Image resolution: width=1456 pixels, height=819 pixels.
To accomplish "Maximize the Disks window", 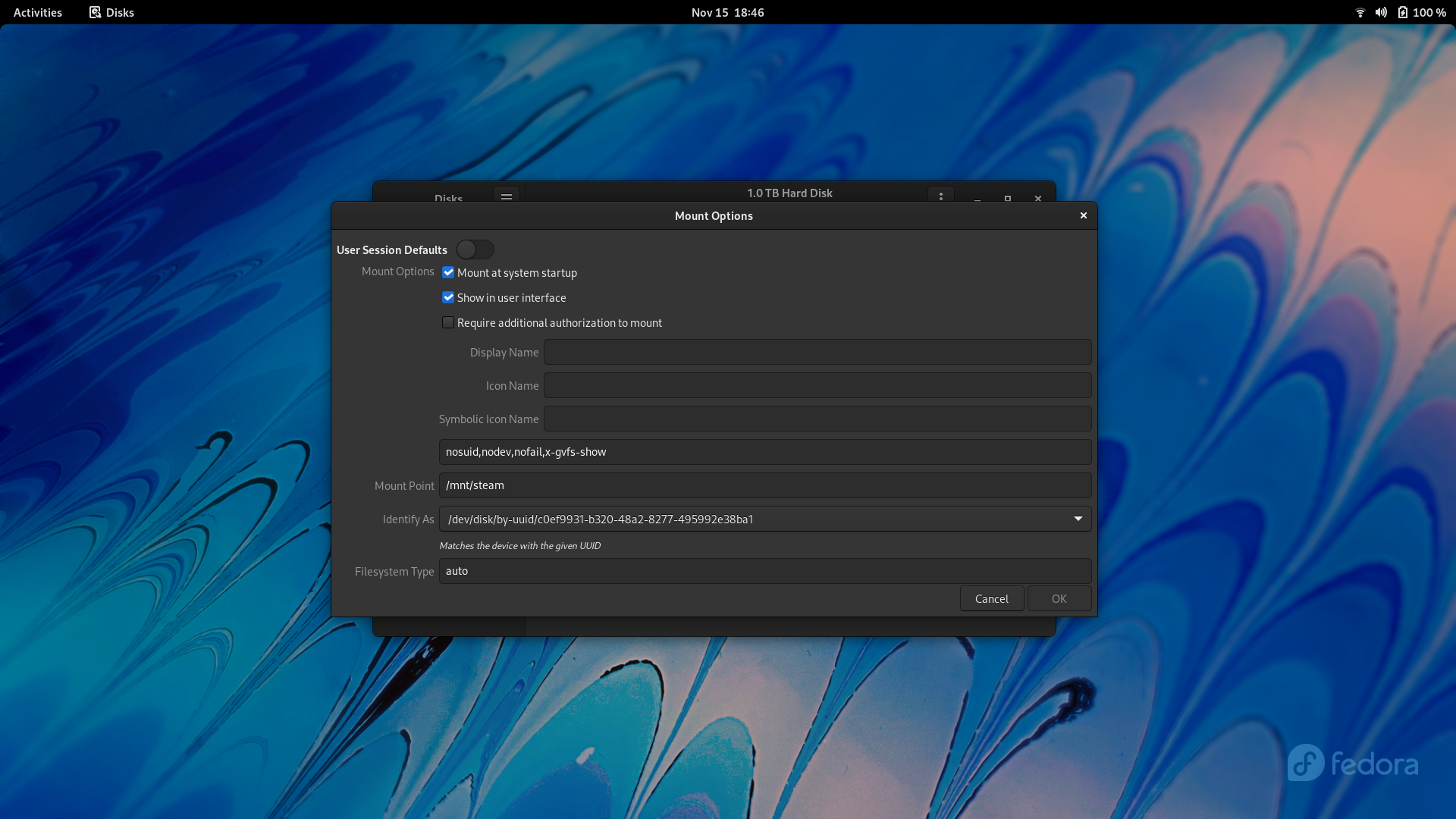I will (x=1008, y=199).
